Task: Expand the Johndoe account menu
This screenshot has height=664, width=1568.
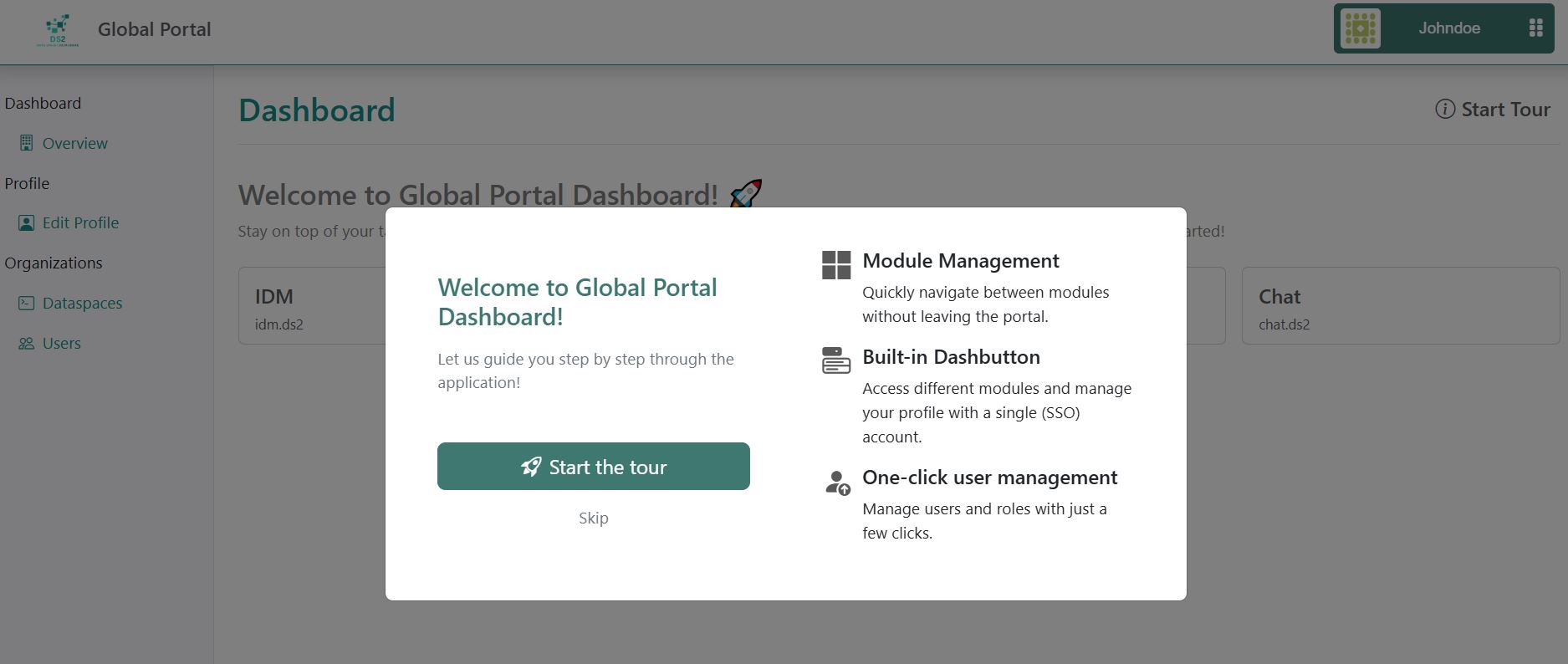Action: coord(1448,28)
